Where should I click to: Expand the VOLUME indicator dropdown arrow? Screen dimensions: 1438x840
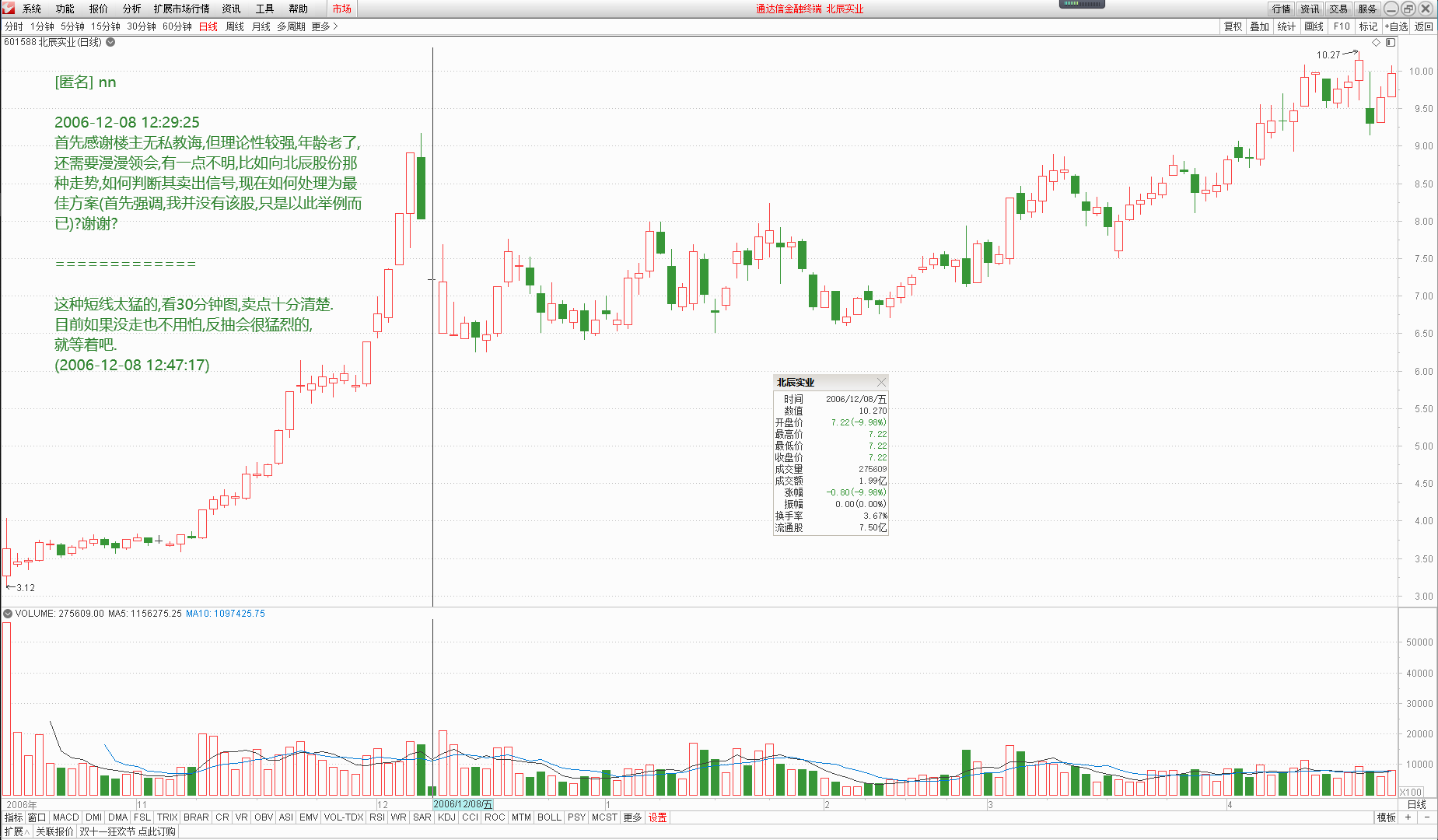tap(8, 614)
